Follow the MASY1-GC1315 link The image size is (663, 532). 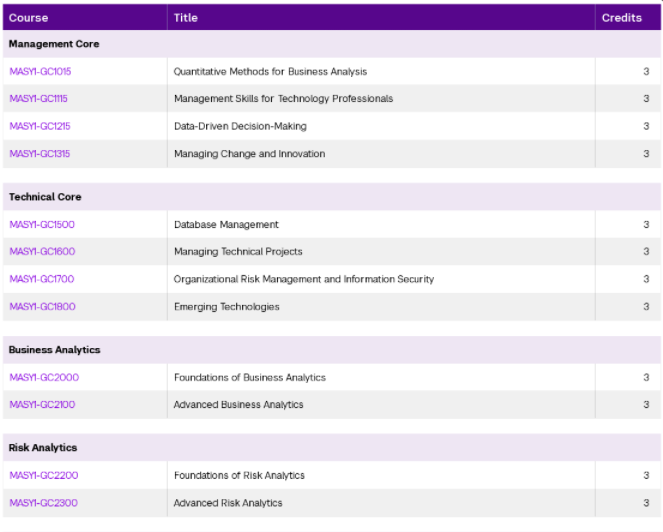(40, 154)
